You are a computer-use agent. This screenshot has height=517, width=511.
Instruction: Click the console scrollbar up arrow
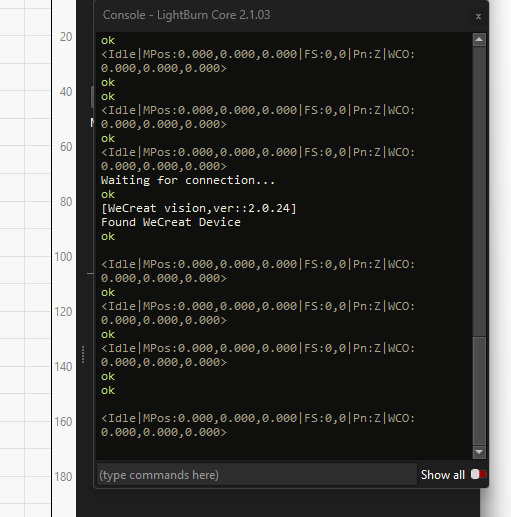point(479,40)
